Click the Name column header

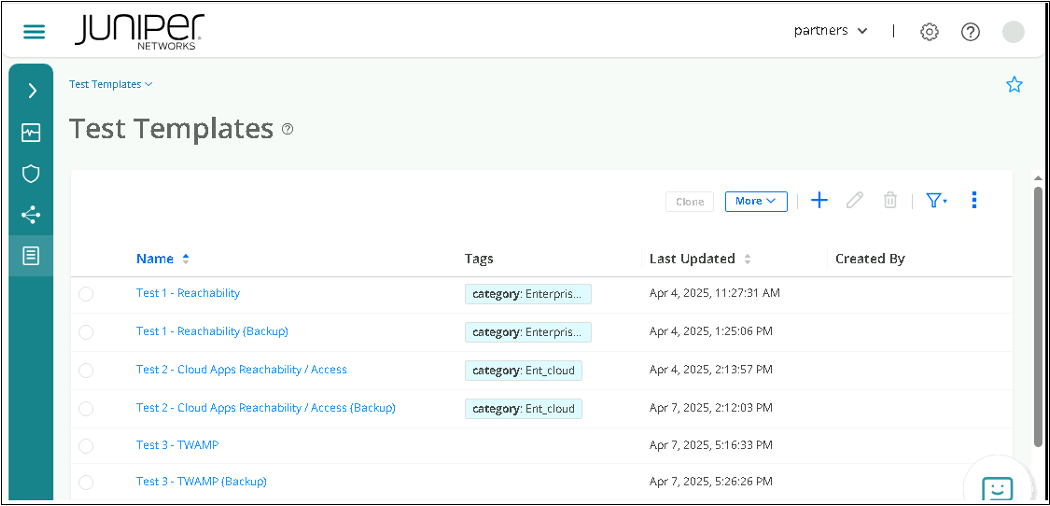[155, 259]
